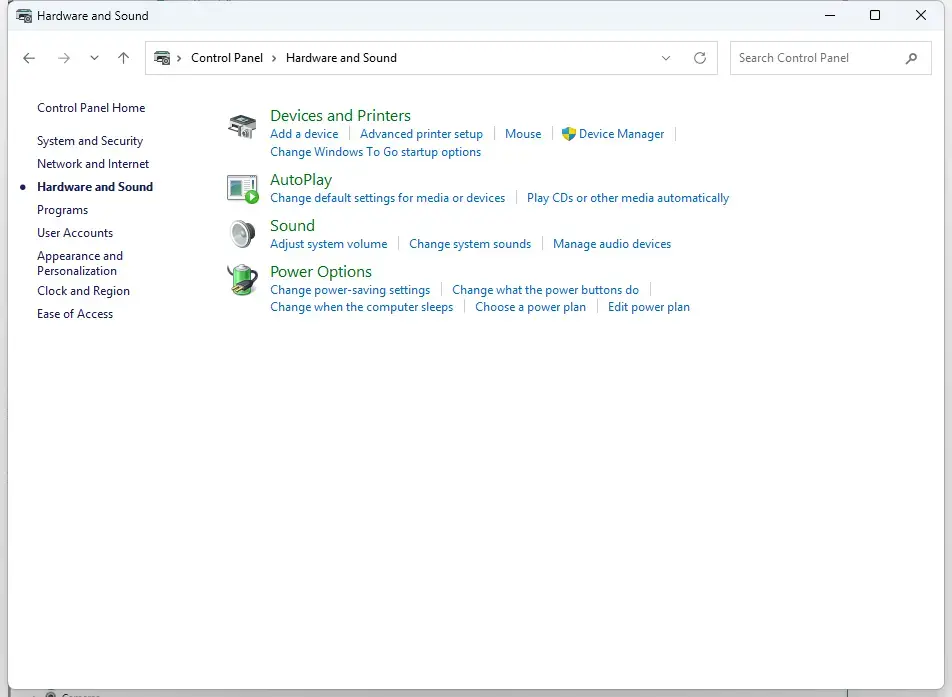Go to Programs category

pyautogui.click(x=63, y=210)
